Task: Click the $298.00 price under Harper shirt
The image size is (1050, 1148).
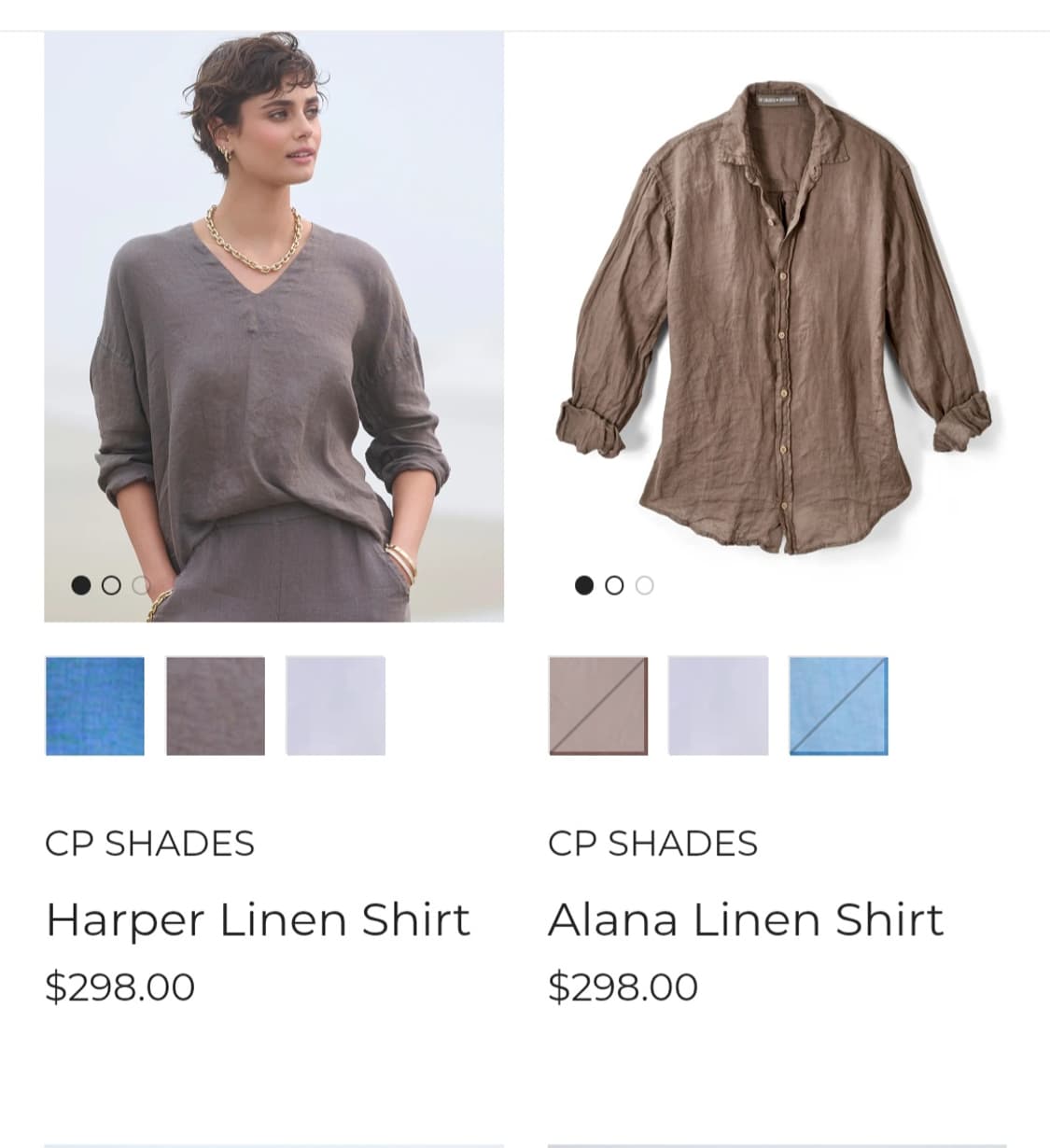Action: click(x=120, y=987)
